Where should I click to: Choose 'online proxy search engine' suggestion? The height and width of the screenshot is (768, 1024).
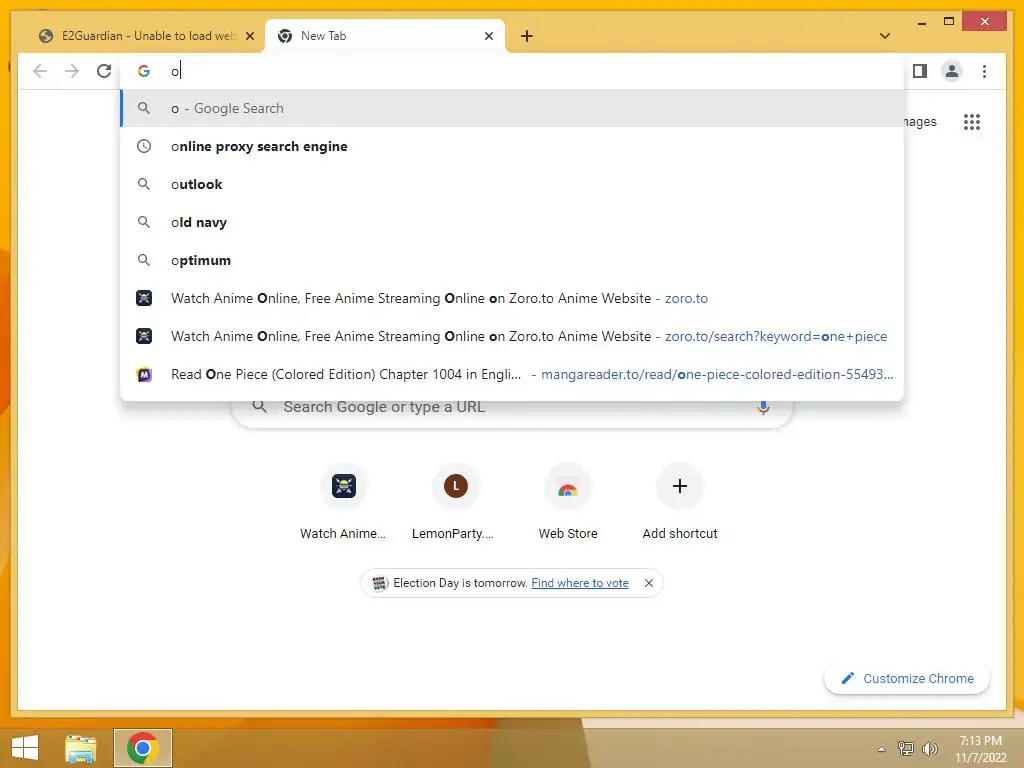point(512,146)
